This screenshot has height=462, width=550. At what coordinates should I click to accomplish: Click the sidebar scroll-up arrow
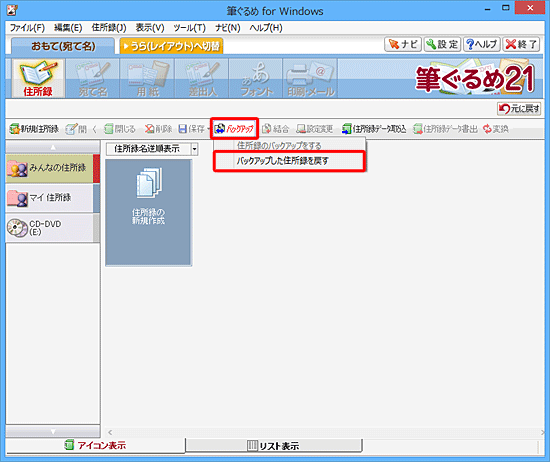tap(53, 147)
